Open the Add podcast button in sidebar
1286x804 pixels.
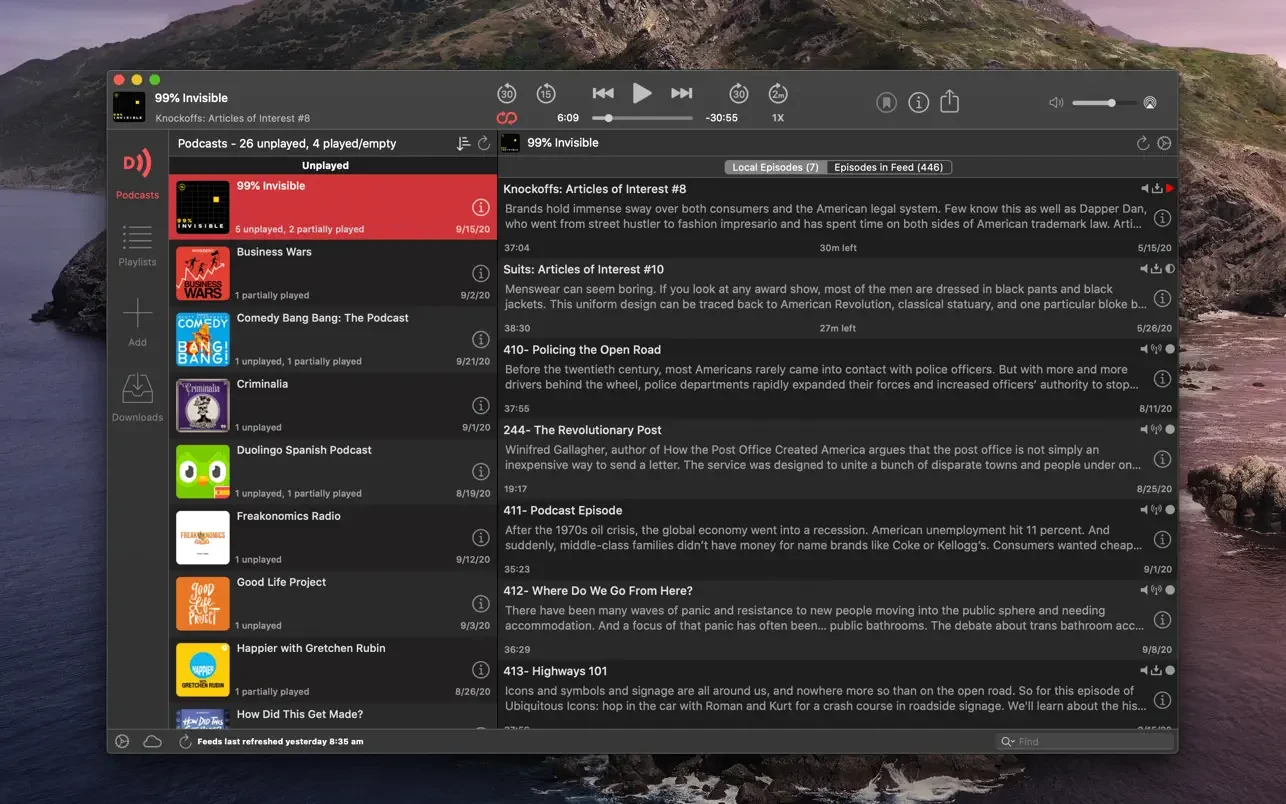coord(137,322)
